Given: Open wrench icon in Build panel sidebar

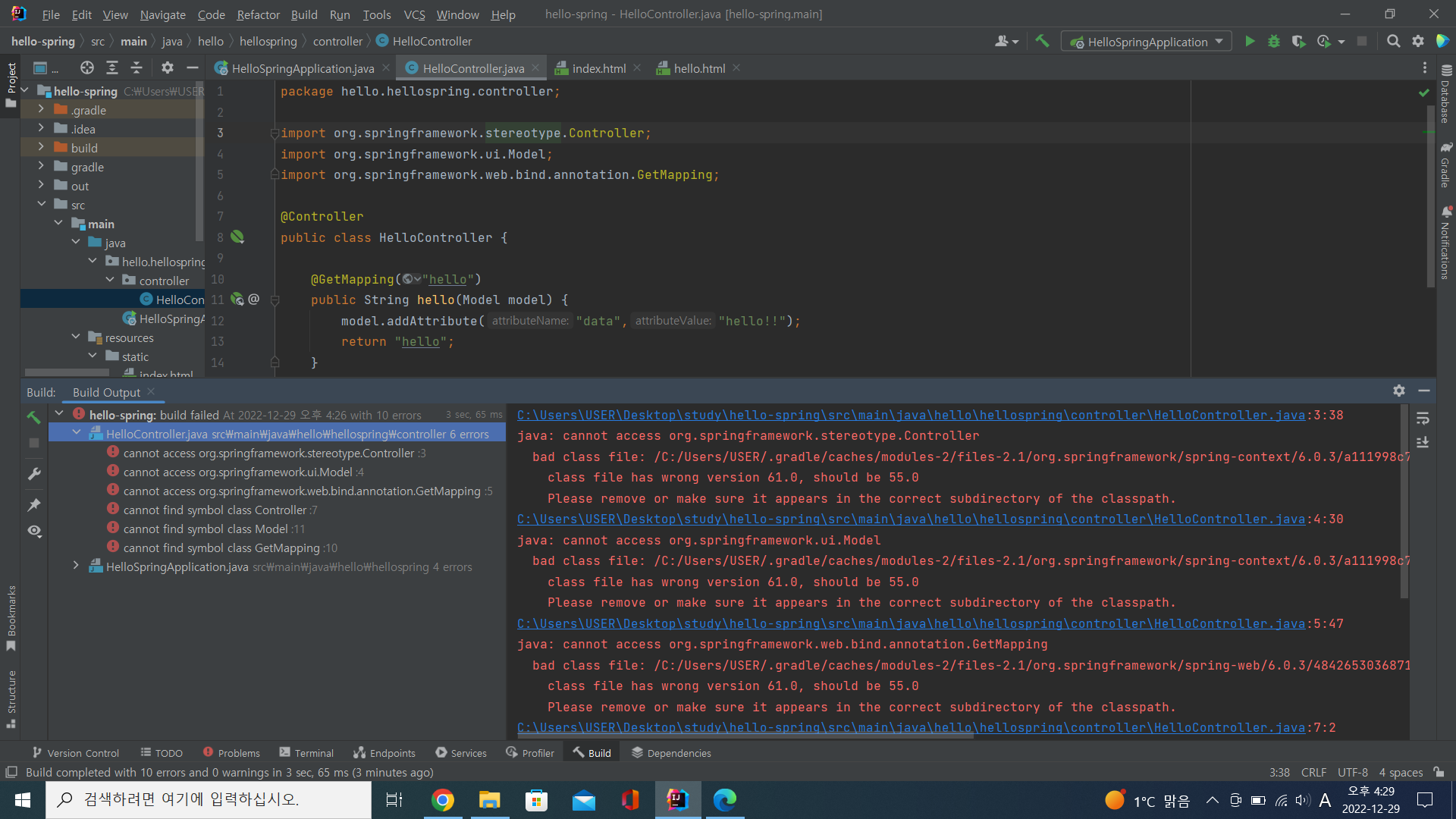Looking at the screenshot, I should pos(33,475).
